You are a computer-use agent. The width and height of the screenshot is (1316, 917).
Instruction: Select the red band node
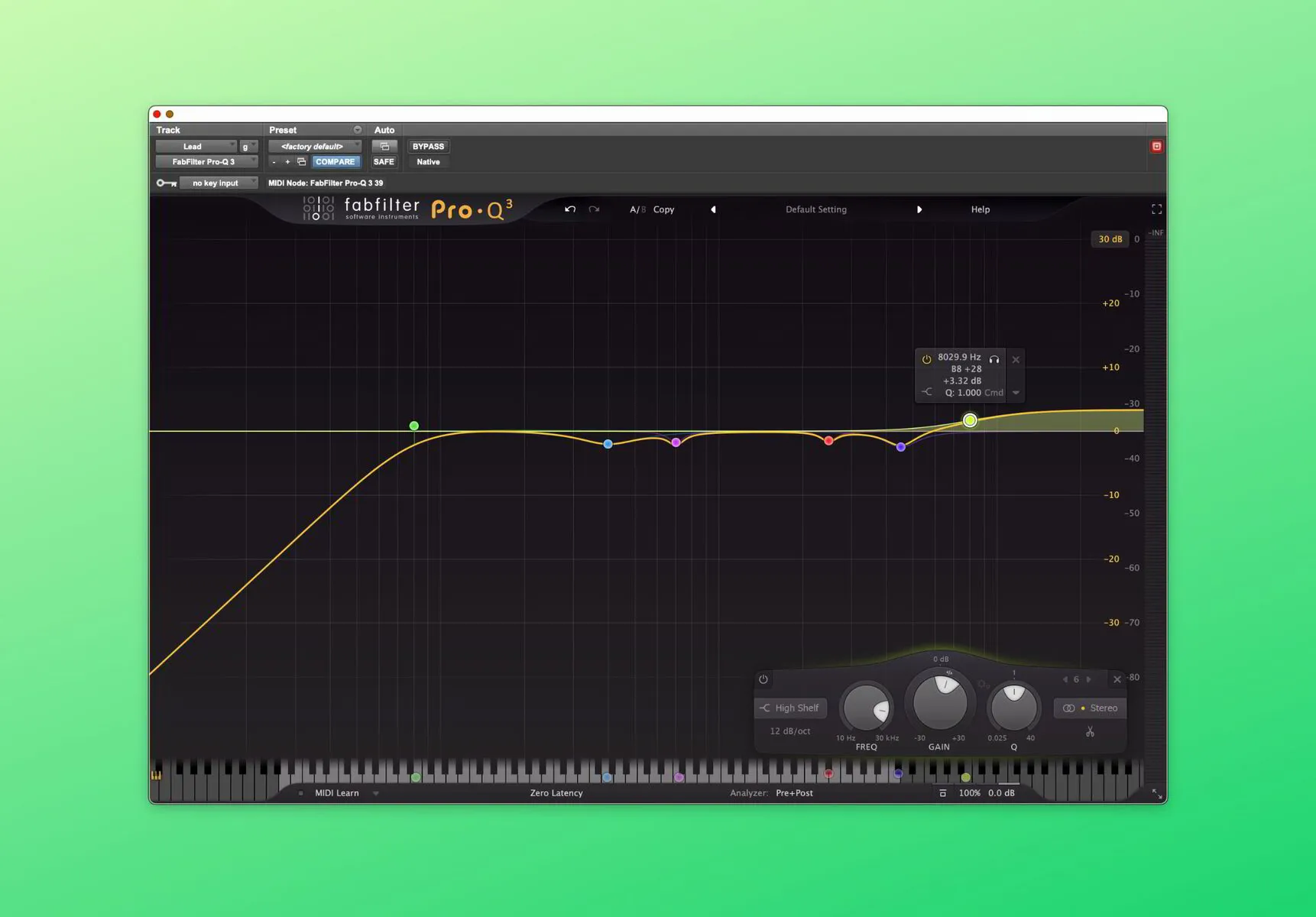tap(828, 441)
